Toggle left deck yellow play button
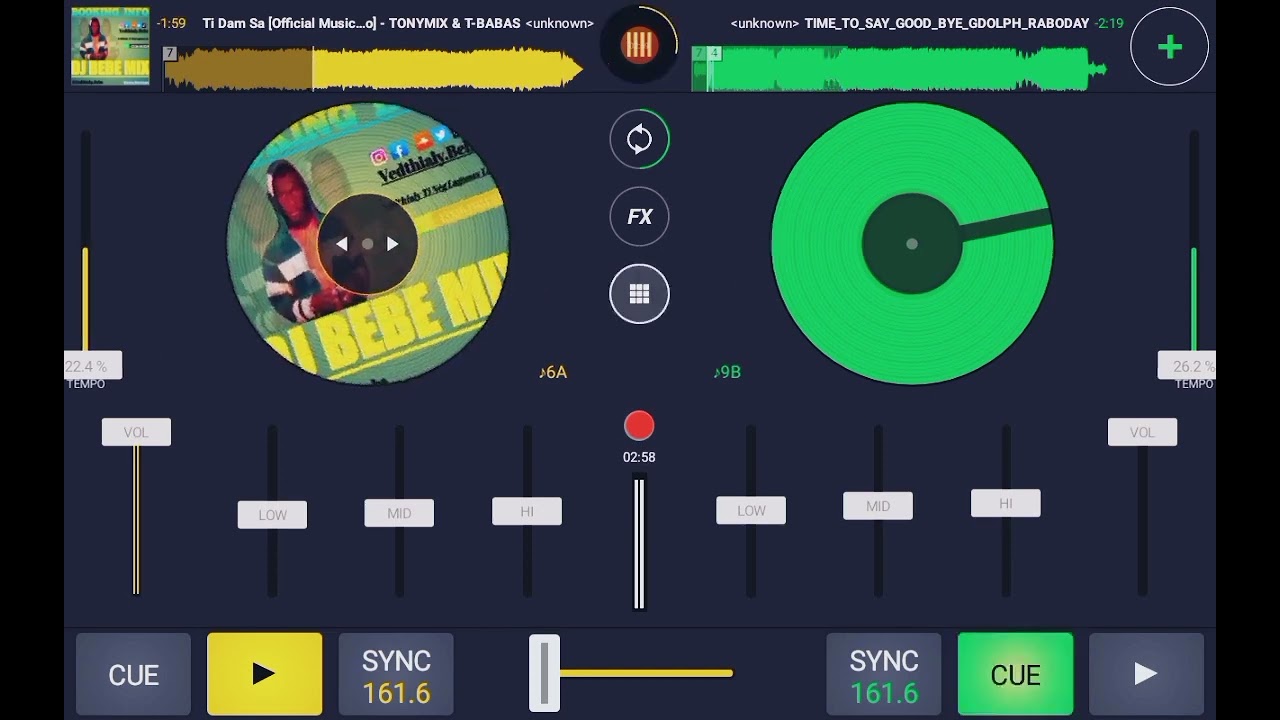The image size is (1280, 720). [x=265, y=674]
